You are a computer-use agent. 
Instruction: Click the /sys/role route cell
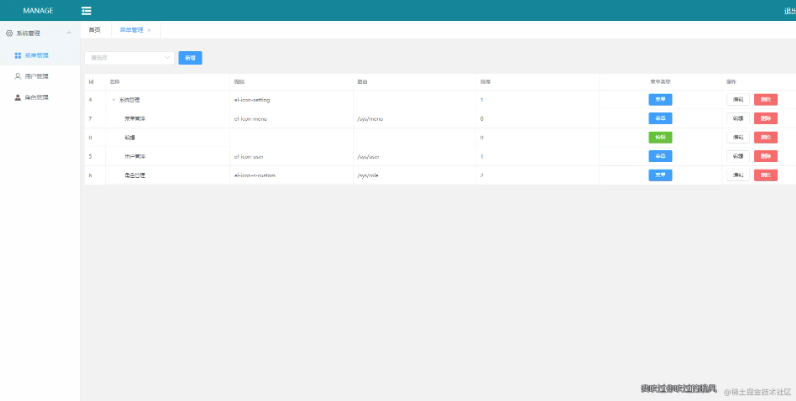pyautogui.click(x=369, y=176)
